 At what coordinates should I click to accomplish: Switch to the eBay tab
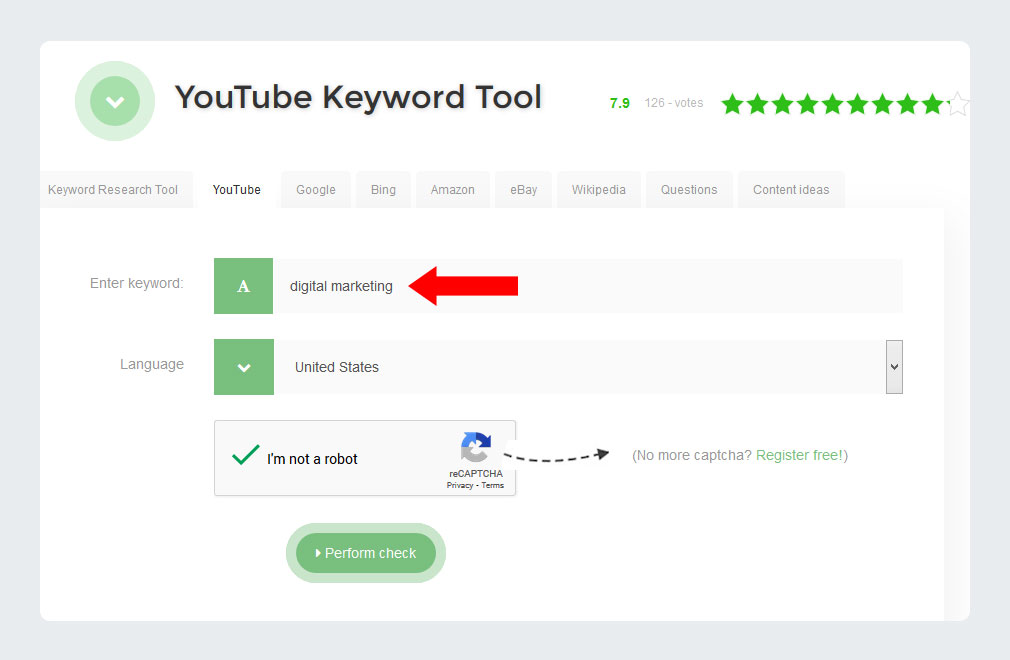point(524,190)
